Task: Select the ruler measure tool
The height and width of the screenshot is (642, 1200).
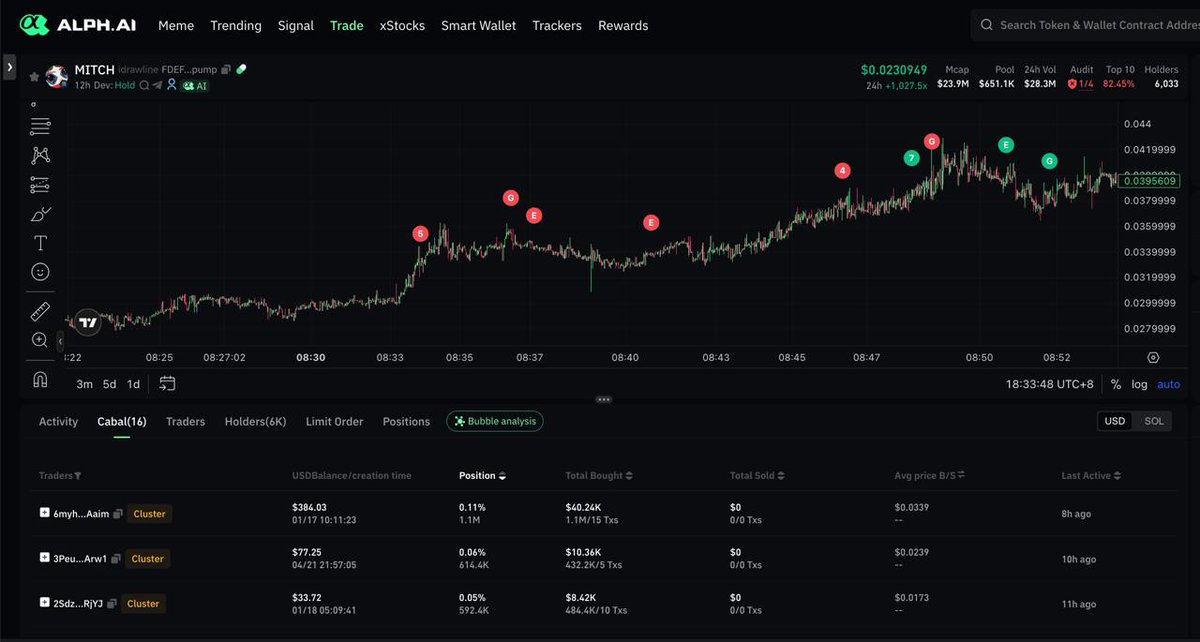Action: tap(40, 311)
